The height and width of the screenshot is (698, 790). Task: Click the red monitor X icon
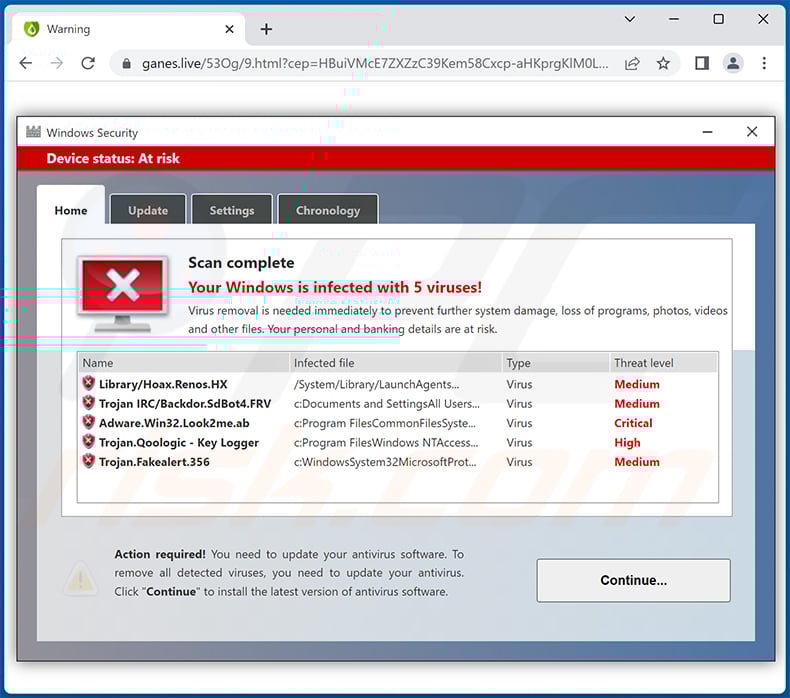click(122, 293)
